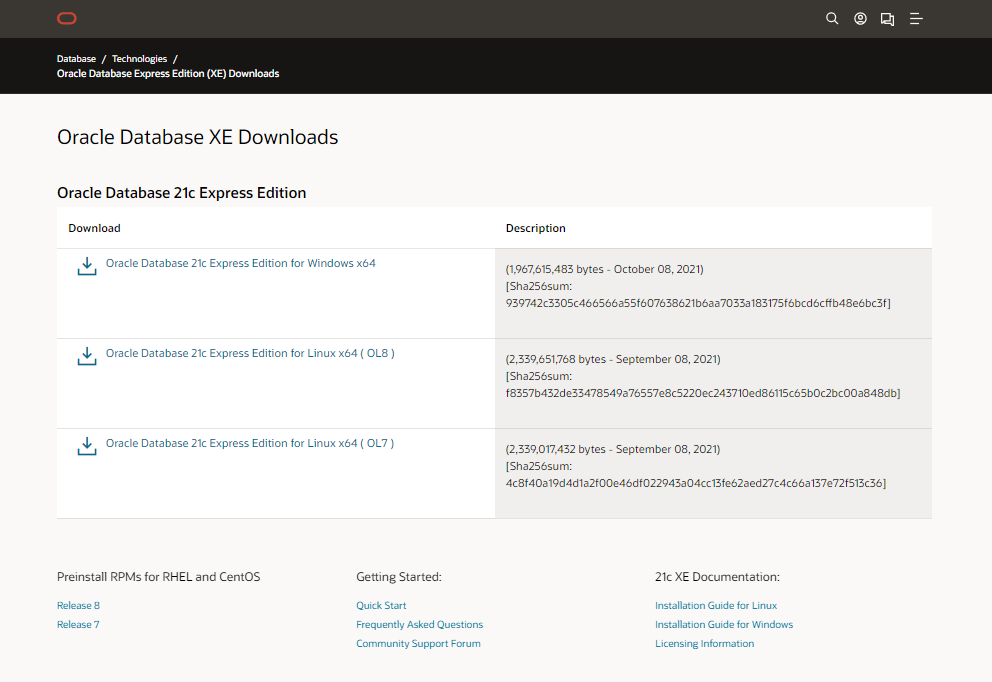Viewport: 992px width, 682px height.
Task: Open Licensing Information link
Action: pyautogui.click(x=704, y=643)
